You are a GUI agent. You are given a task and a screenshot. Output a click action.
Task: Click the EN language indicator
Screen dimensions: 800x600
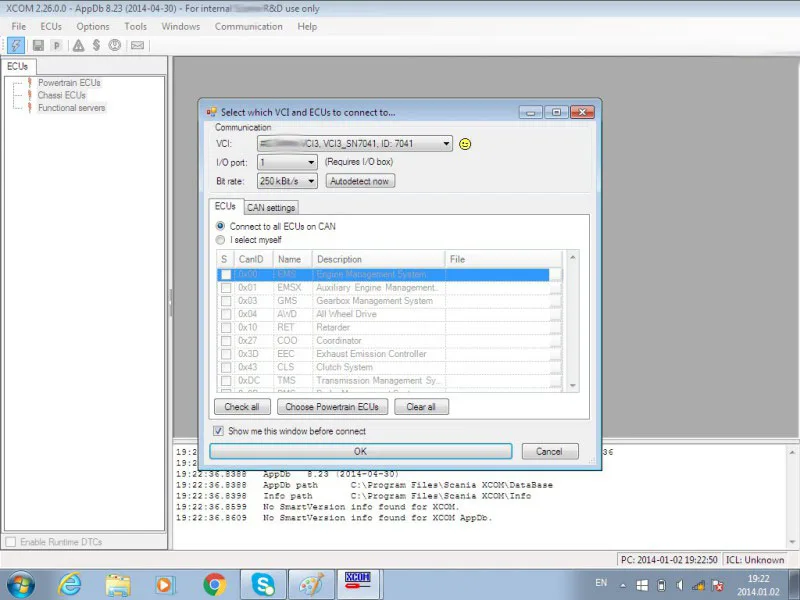pyautogui.click(x=601, y=583)
